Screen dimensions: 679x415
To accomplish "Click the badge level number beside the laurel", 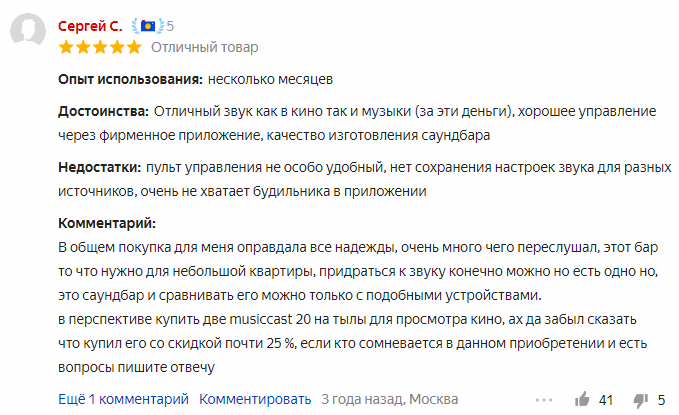I will pyautogui.click(x=170, y=26).
